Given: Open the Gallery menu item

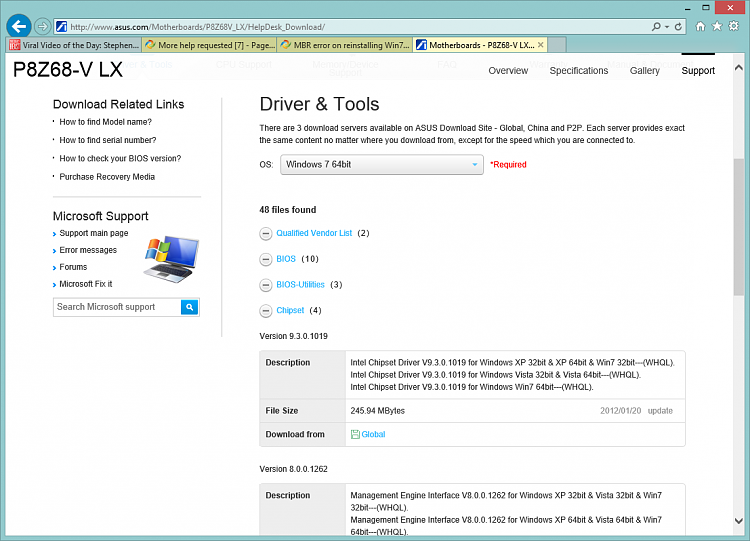Looking at the screenshot, I should 644,71.
